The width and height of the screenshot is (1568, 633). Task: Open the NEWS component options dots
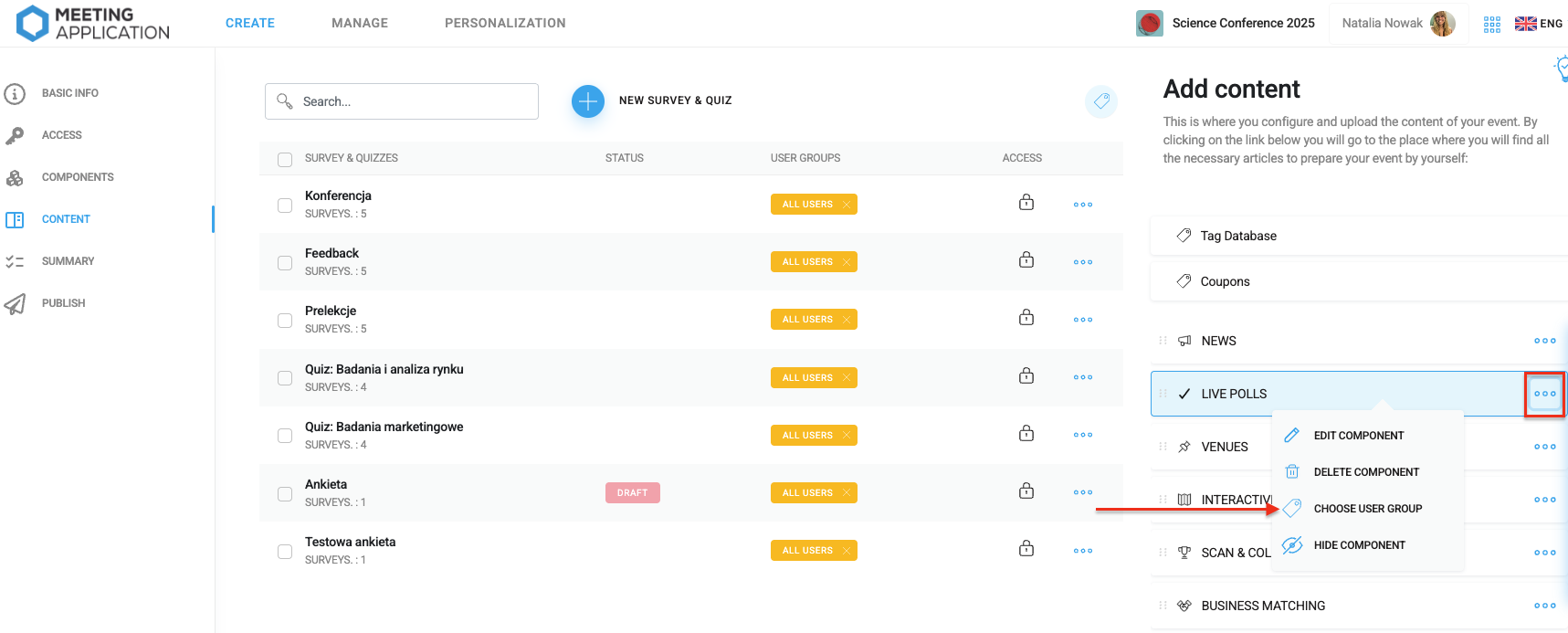pyautogui.click(x=1544, y=341)
